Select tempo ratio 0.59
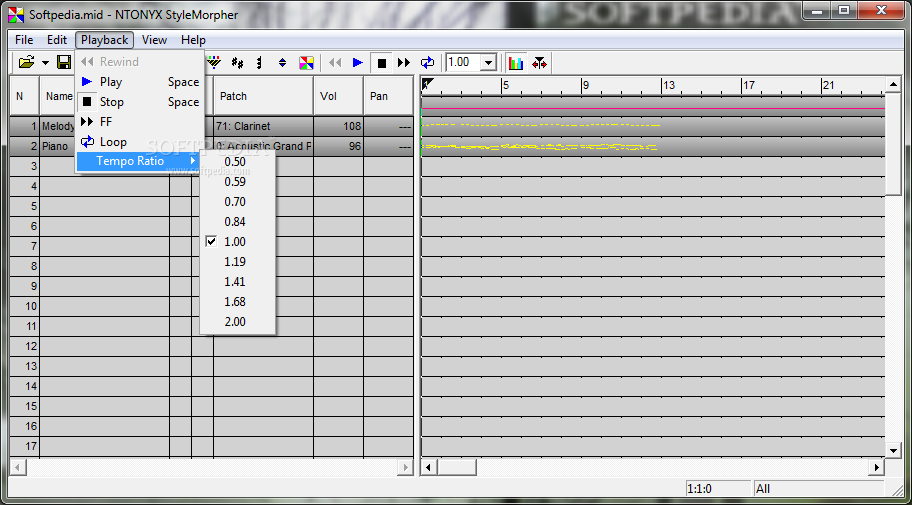The image size is (912, 505). point(237,182)
